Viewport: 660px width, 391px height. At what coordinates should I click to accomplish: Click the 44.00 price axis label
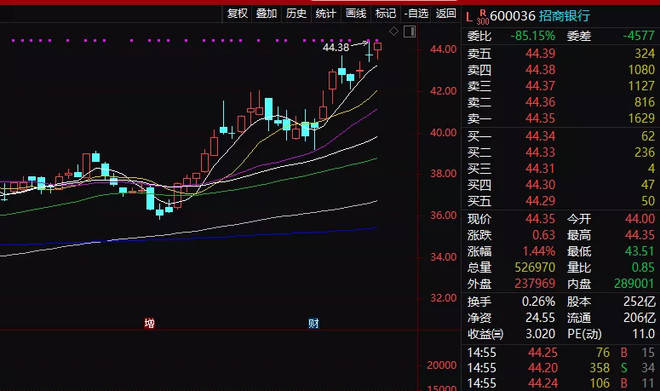(443, 49)
